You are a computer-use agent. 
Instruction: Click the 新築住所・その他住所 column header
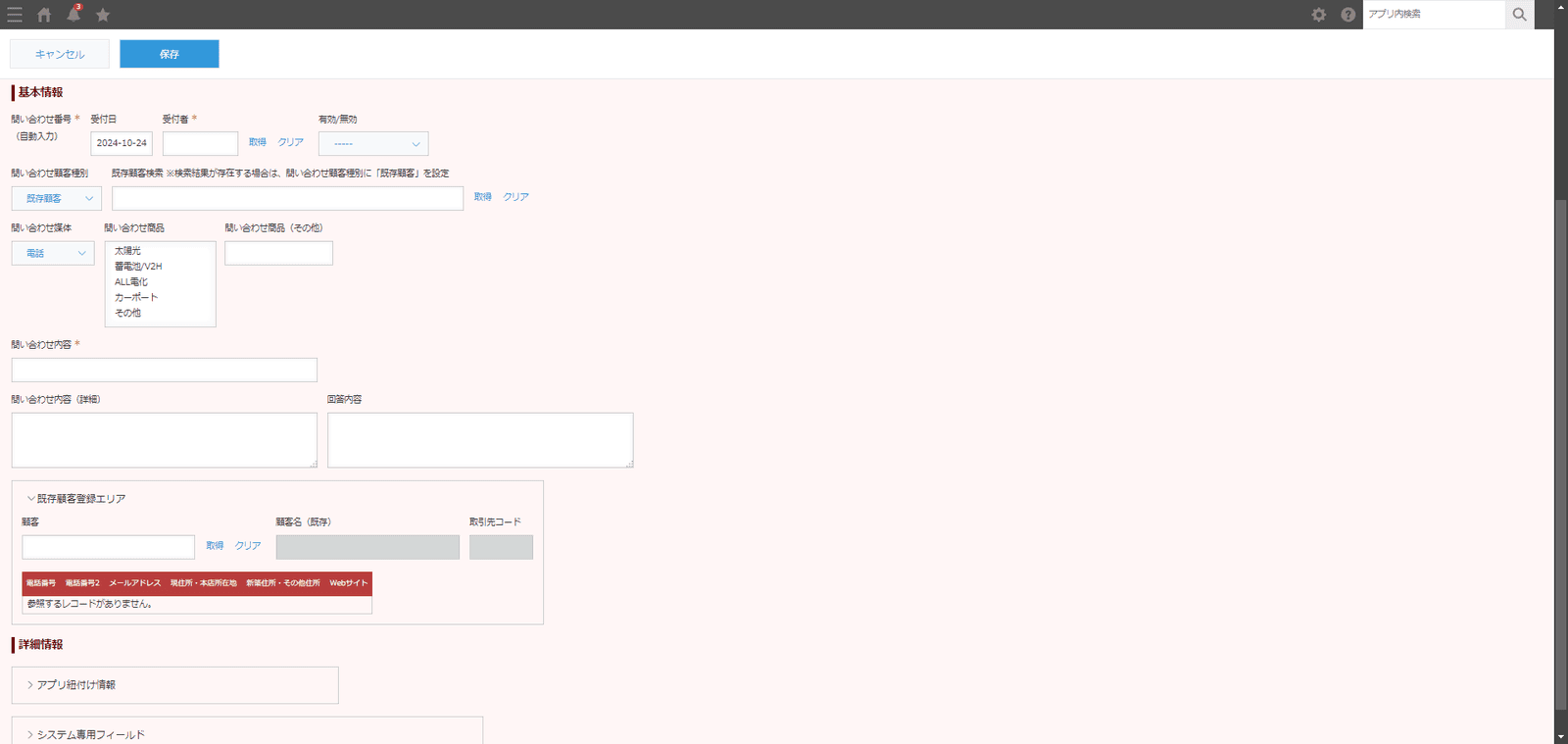click(283, 583)
